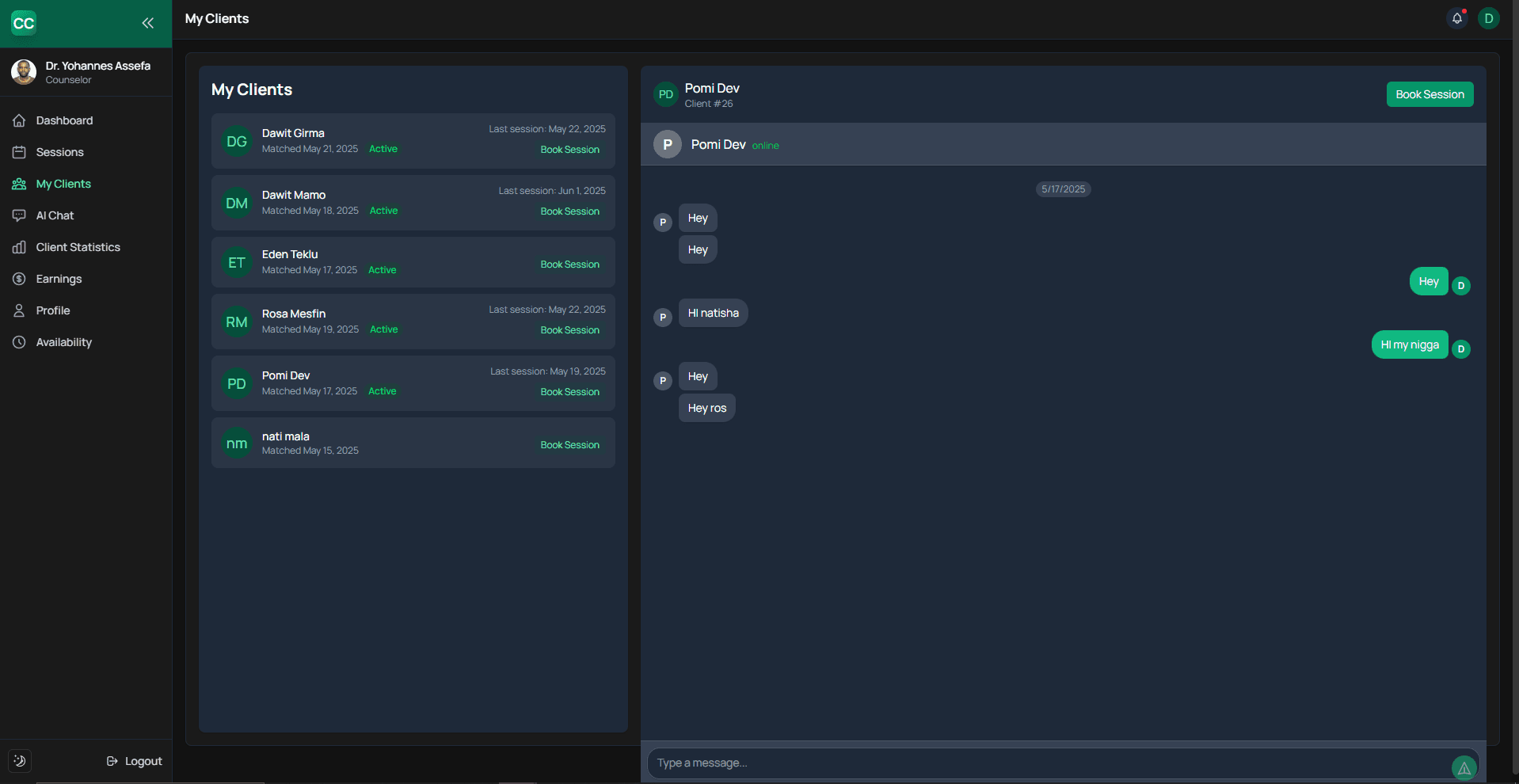Open AI Chat from the sidebar
1519x784 pixels.
pos(55,215)
